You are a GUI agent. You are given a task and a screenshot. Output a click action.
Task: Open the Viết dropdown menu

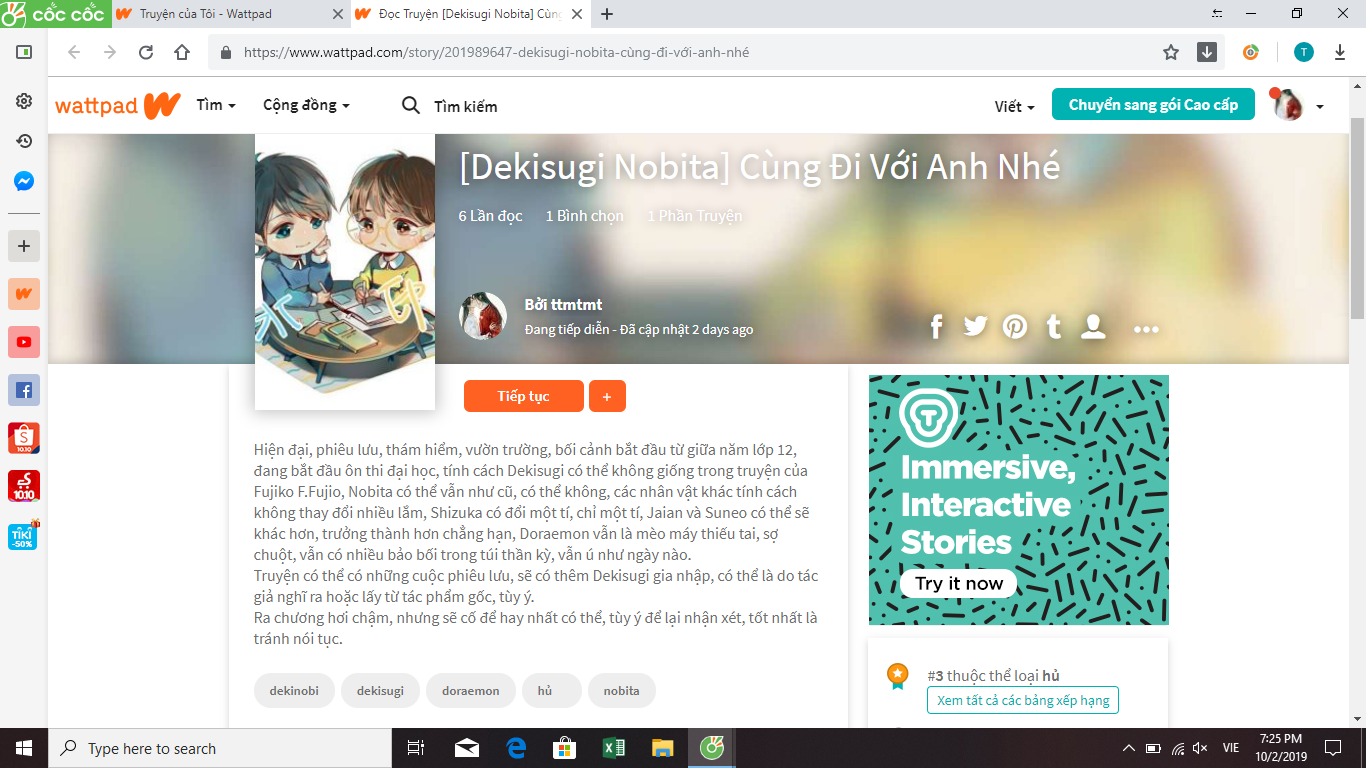pos(1014,106)
